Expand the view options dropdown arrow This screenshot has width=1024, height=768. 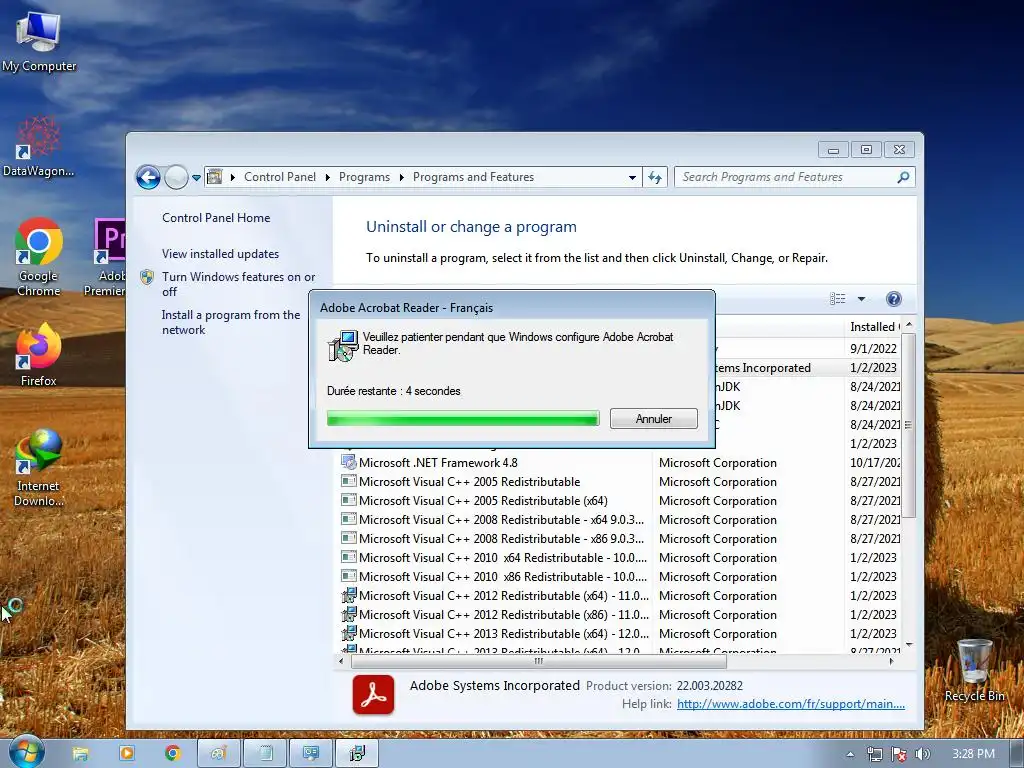861,298
